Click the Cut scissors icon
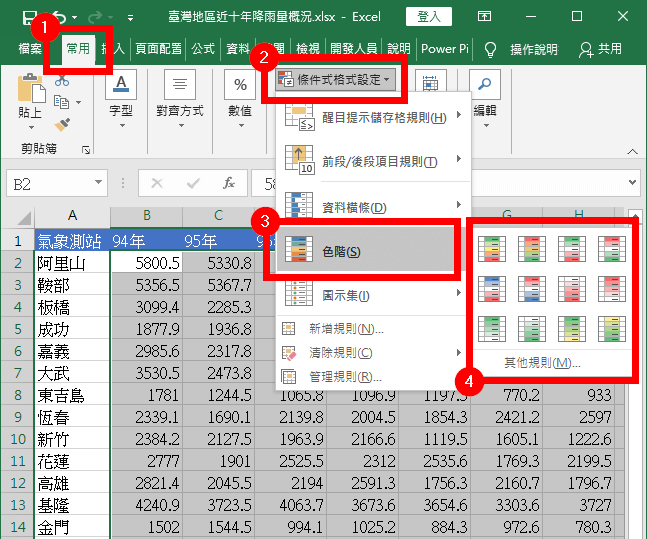Viewport: 647px width, 539px height. pos(62,80)
